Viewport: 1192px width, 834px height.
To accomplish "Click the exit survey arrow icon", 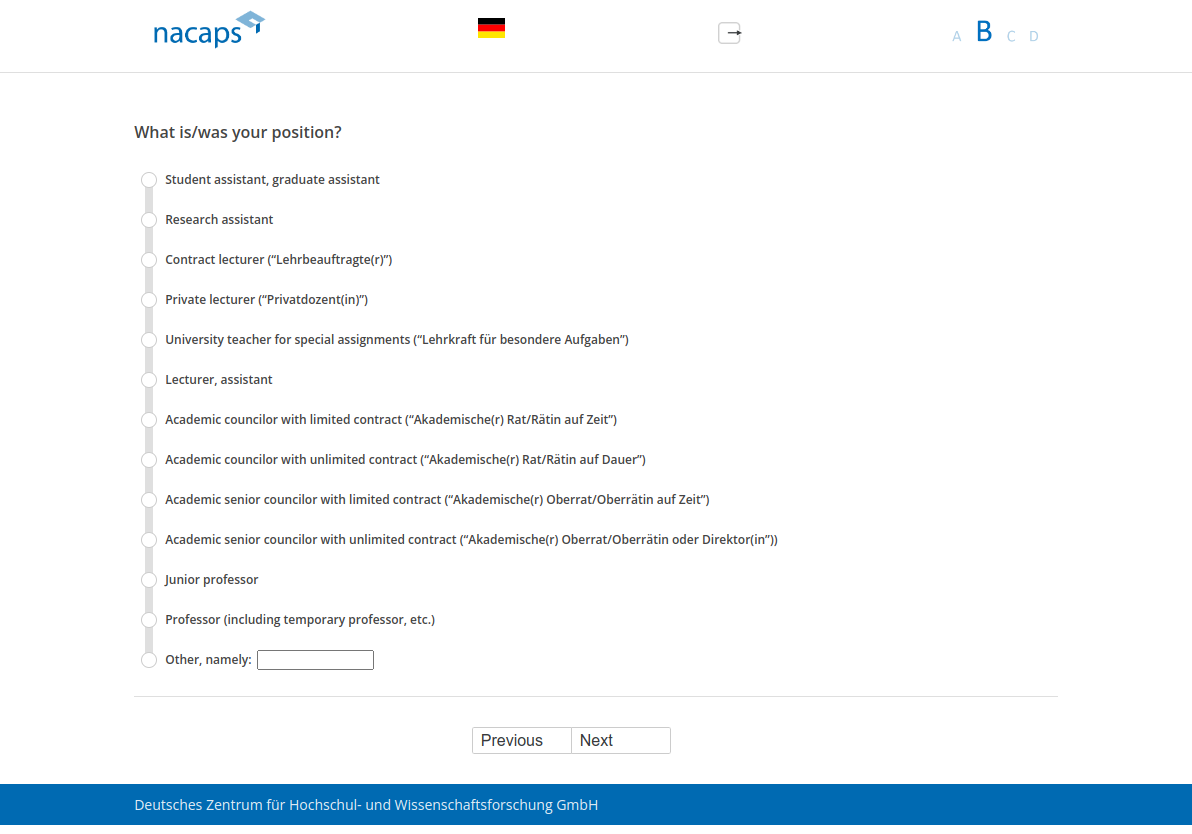I will click(730, 33).
